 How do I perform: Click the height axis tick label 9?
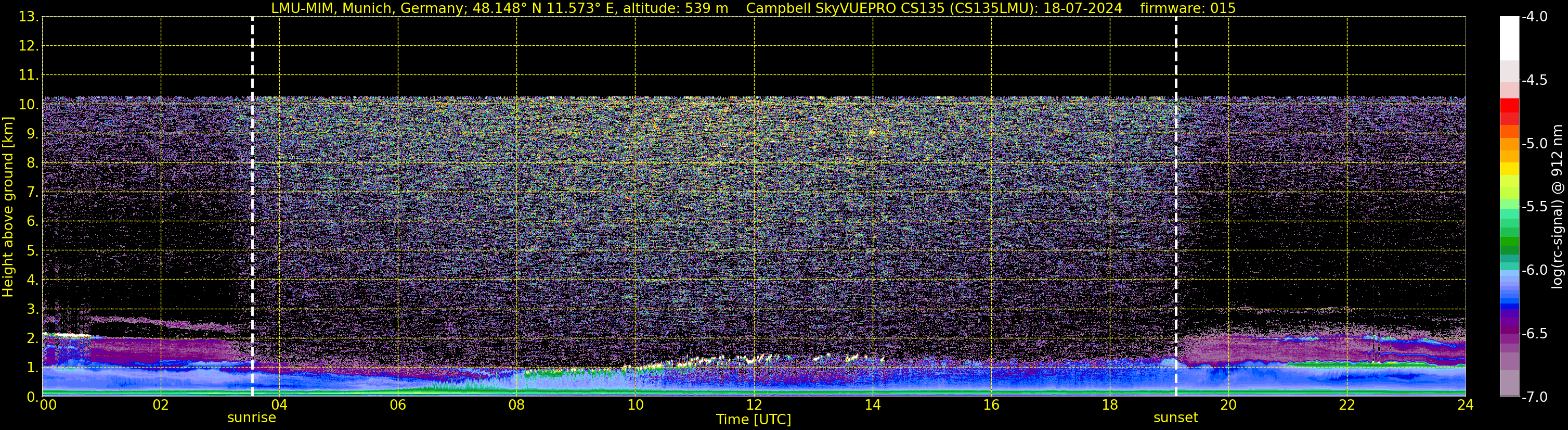[x=32, y=134]
